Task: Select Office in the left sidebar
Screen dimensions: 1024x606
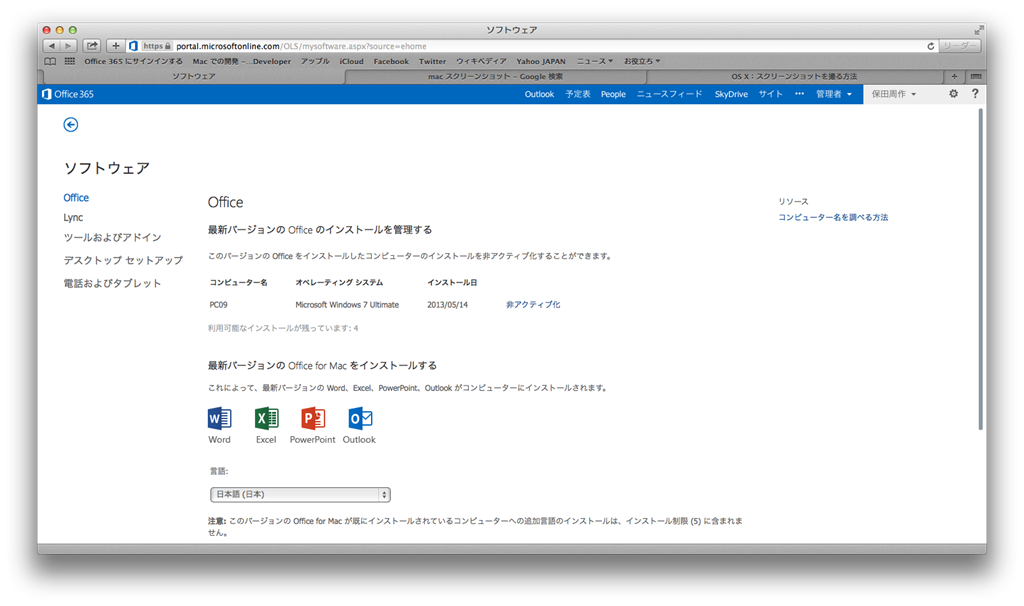Action: 76,198
